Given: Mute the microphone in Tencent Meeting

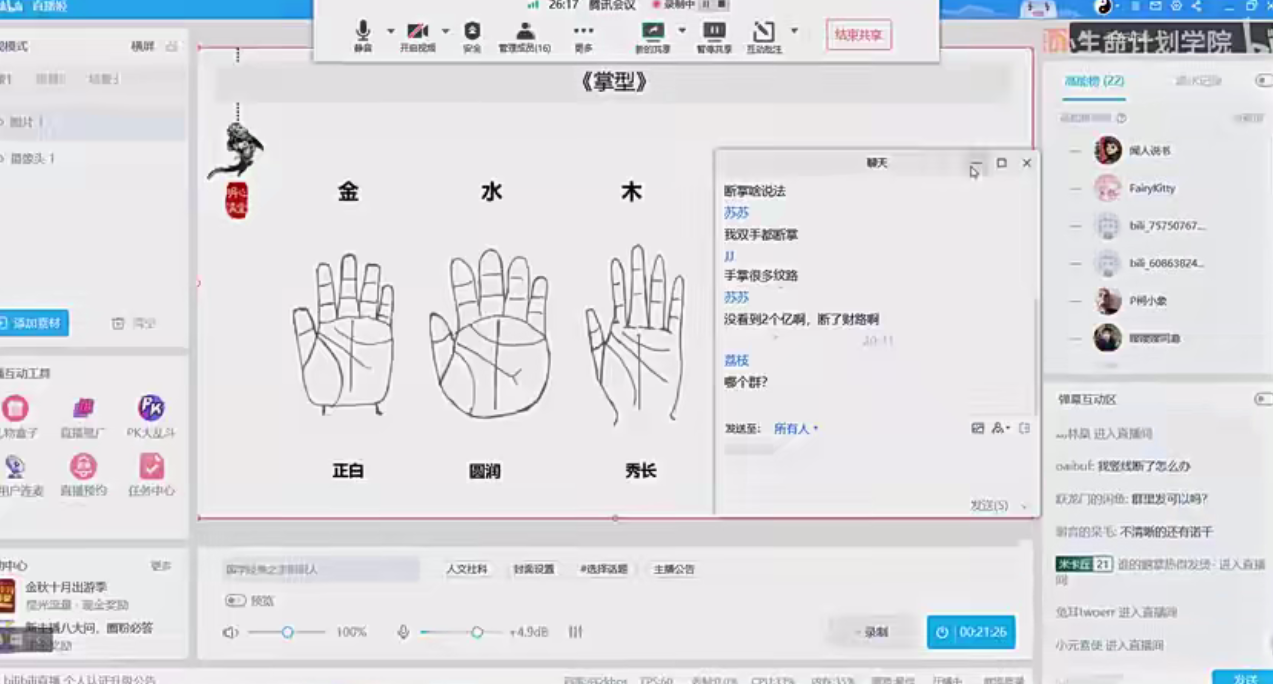Looking at the screenshot, I should (363, 32).
